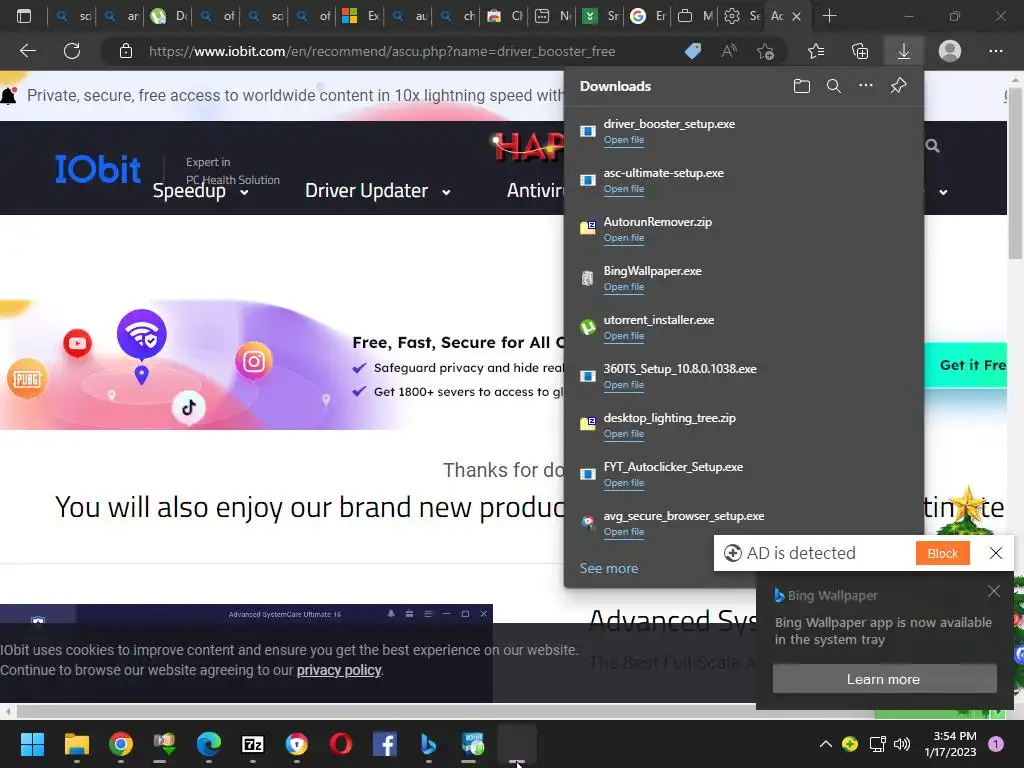
Task: Open the browser profile avatar
Action: tap(950, 51)
